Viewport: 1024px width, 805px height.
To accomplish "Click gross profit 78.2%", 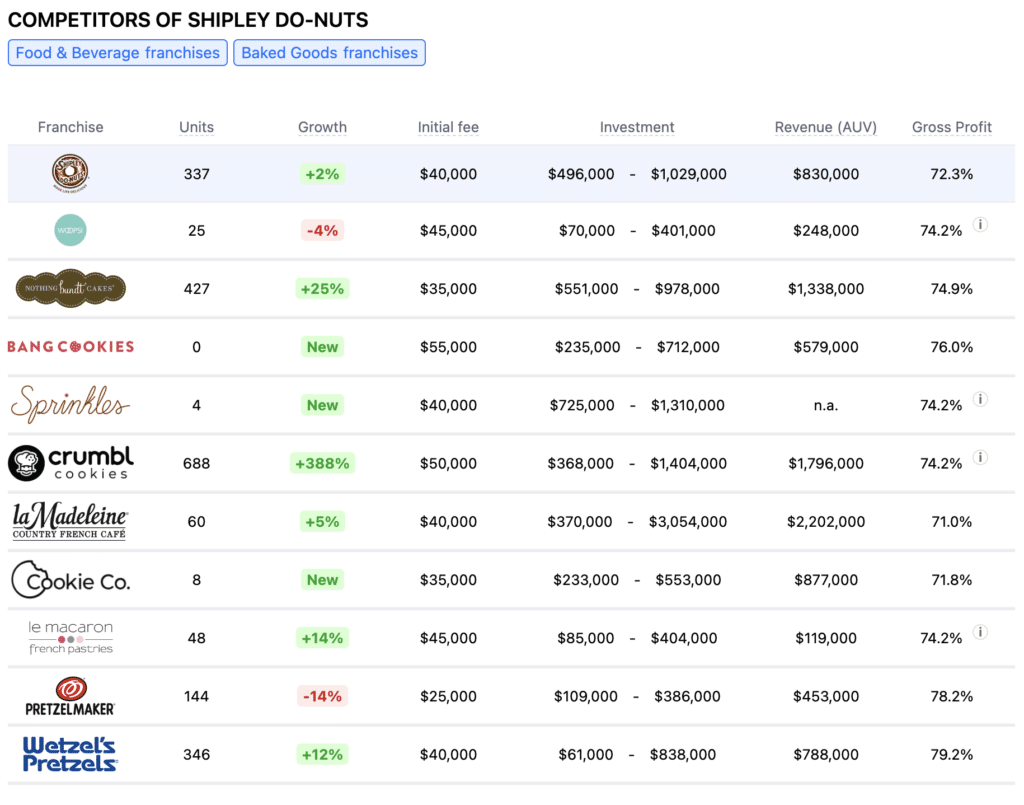I will click(952, 696).
